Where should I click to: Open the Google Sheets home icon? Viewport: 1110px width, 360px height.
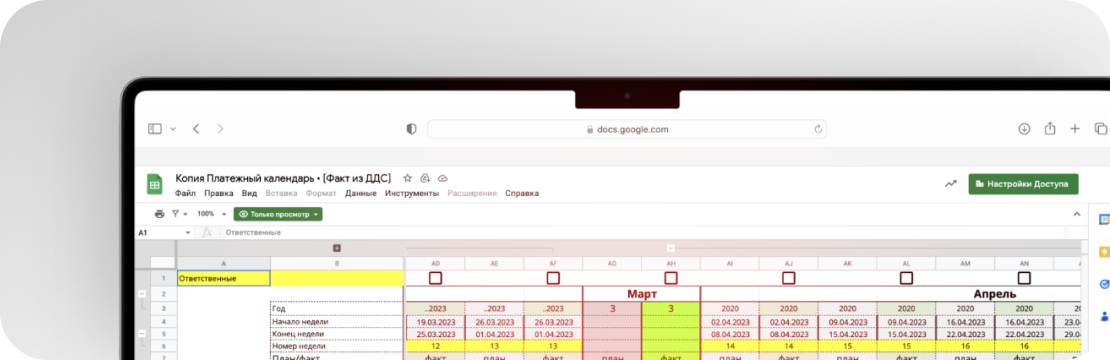coord(154,184)
